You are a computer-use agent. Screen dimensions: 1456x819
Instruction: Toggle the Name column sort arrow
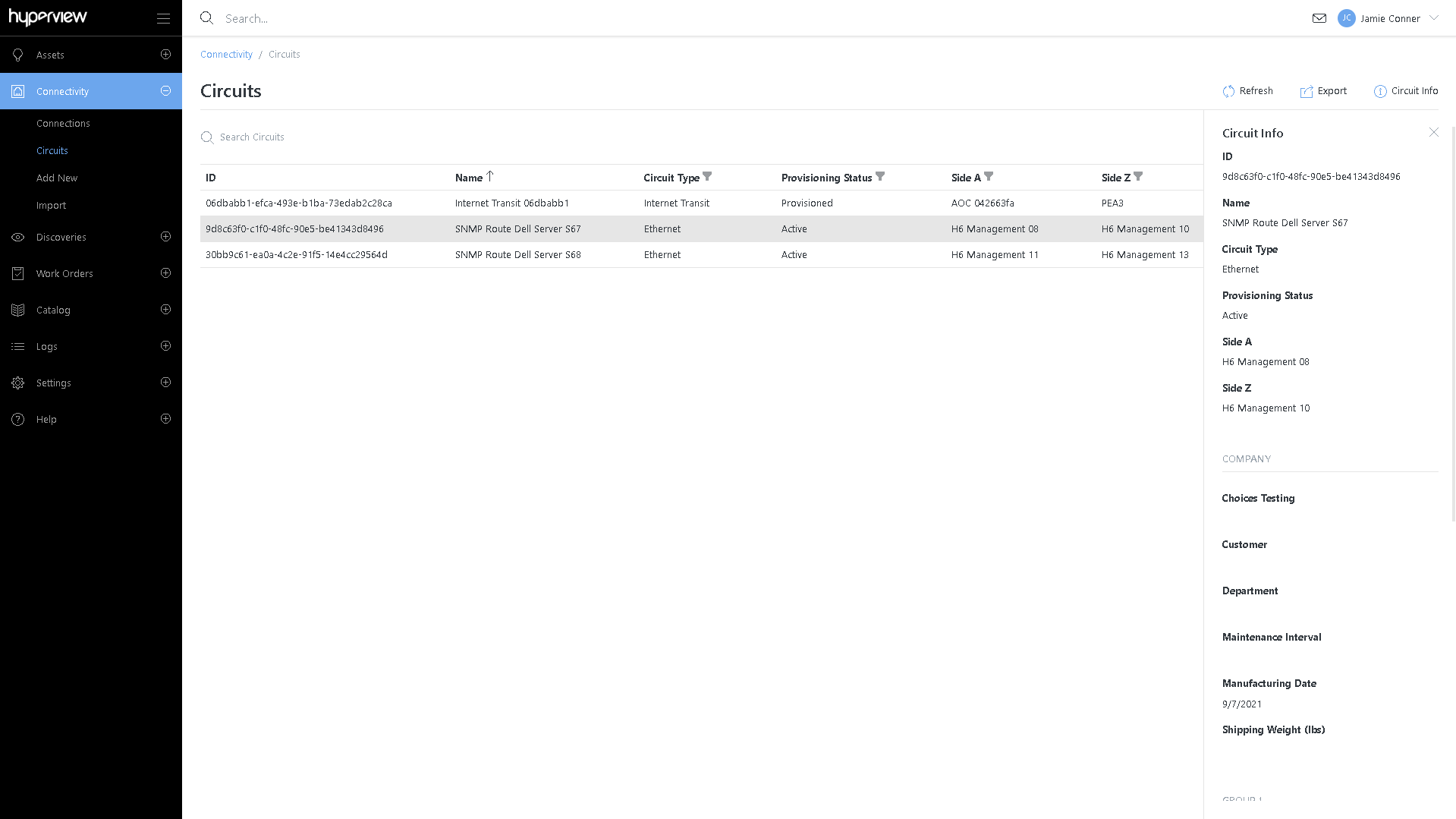(490, 176)
